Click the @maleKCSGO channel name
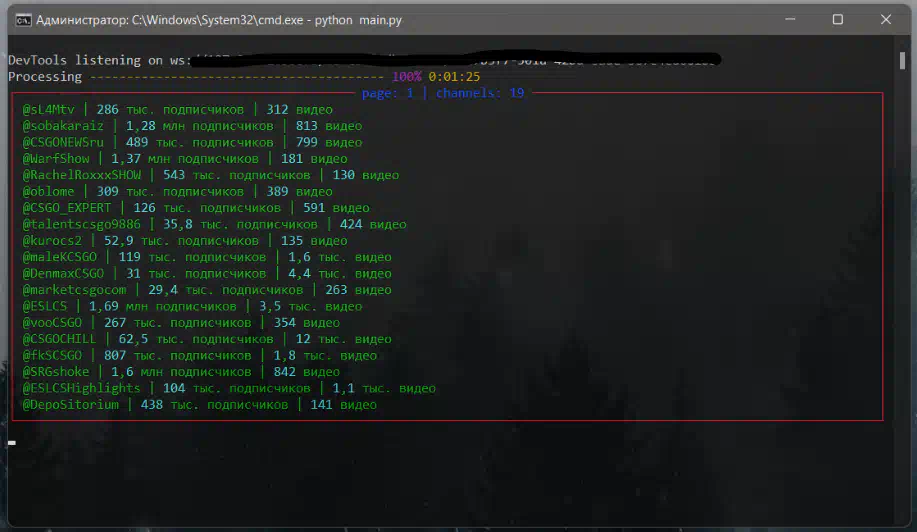 click(x=60, y=257)
